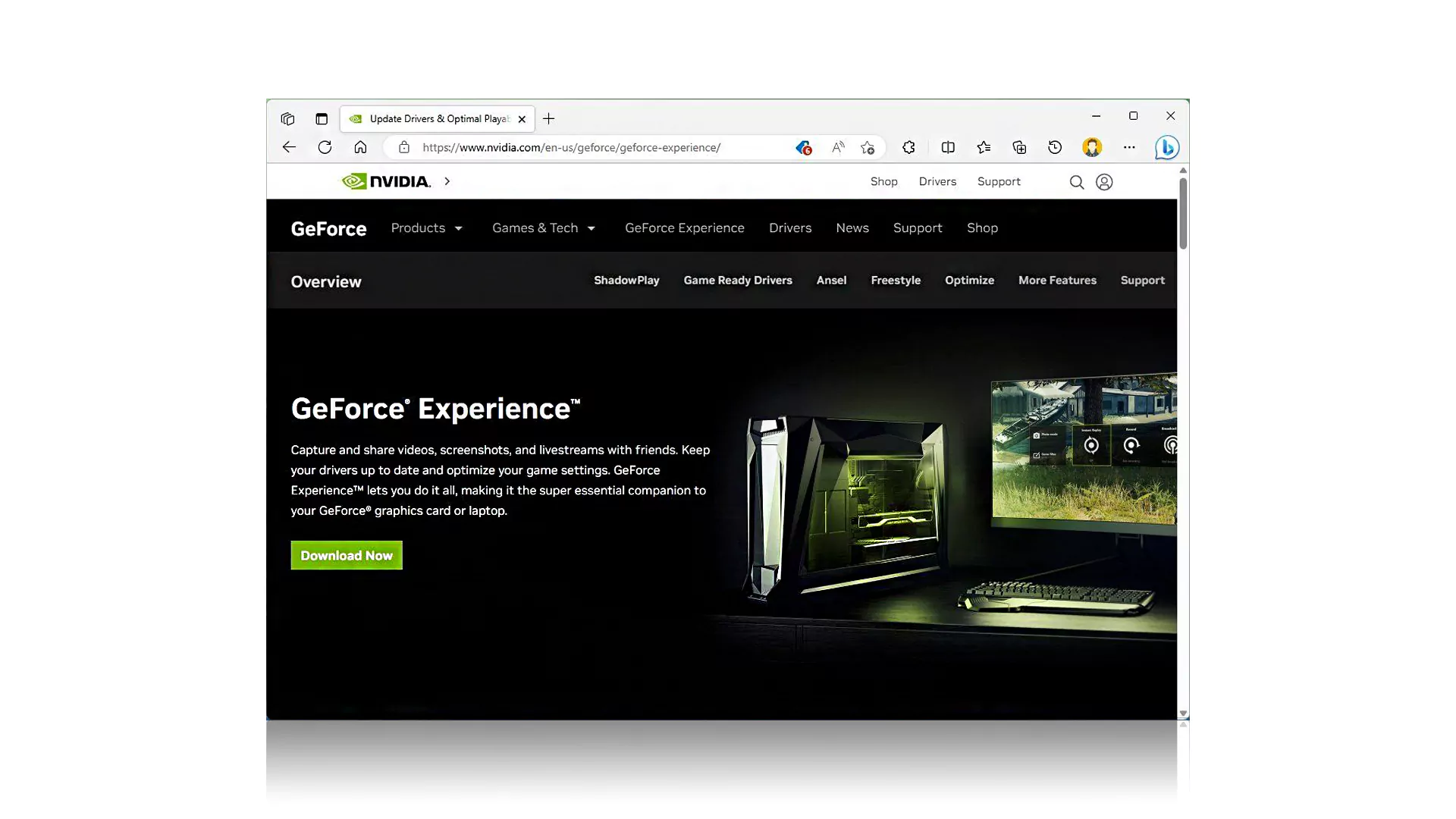This screenshot has width=1456, height=819.
Task: Expand the chevron next to NVIDIA logo
Action: pyautogui.click(x=447, y=181)
